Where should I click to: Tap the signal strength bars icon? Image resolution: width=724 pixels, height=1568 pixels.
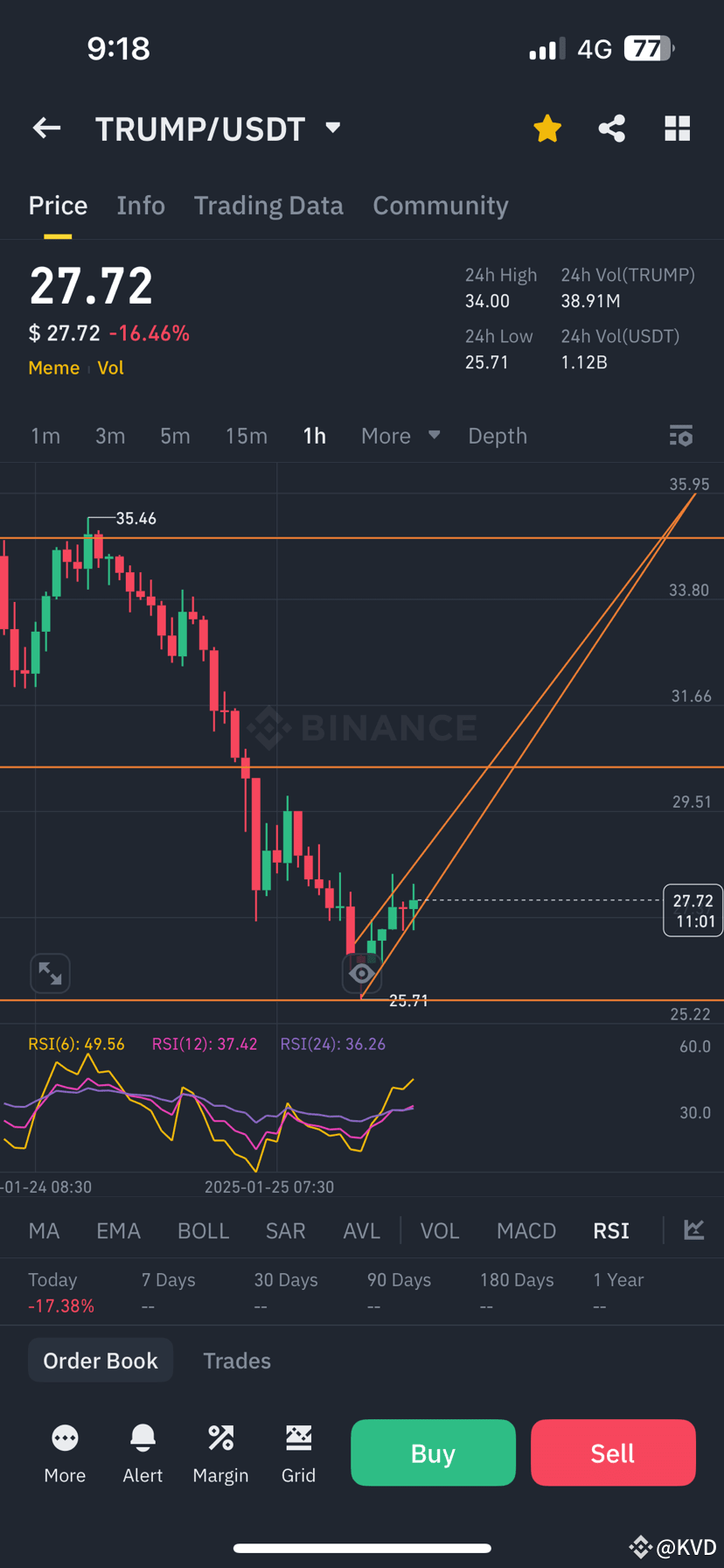coord(547,49)
